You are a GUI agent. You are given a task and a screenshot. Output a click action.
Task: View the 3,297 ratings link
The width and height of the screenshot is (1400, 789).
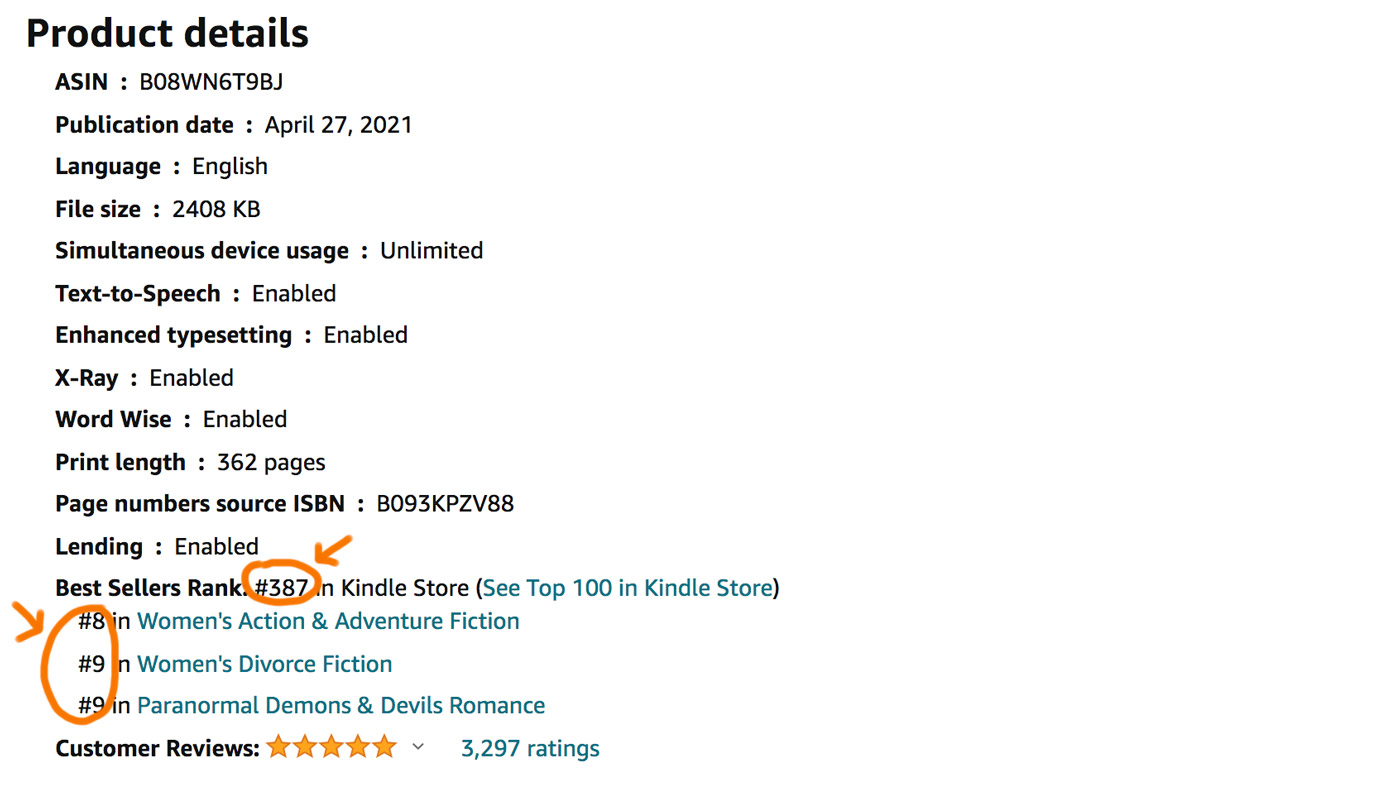click(530, 748)
